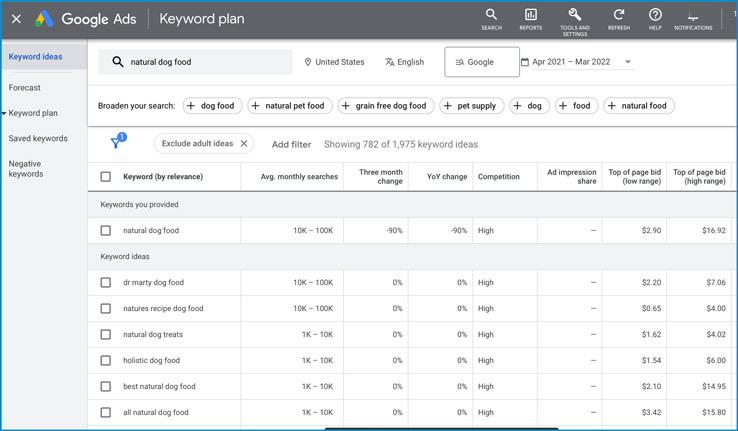Expand Keyword plan in the sidebar

[33, 113]
